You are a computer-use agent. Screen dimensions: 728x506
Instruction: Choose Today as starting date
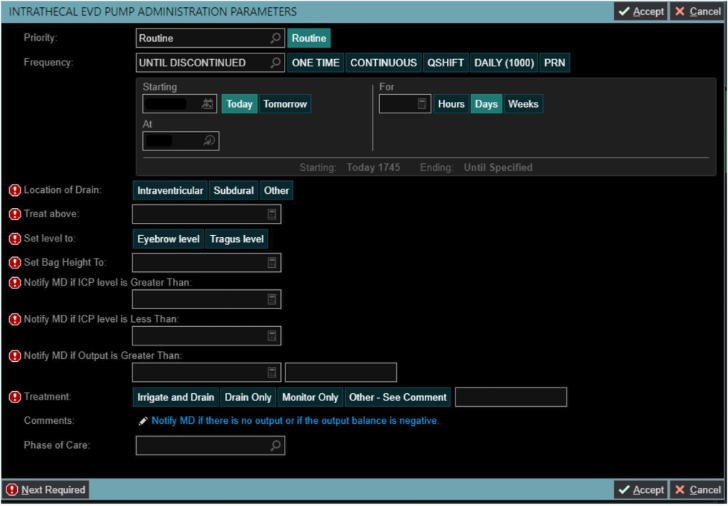click(x=239, y=104)
